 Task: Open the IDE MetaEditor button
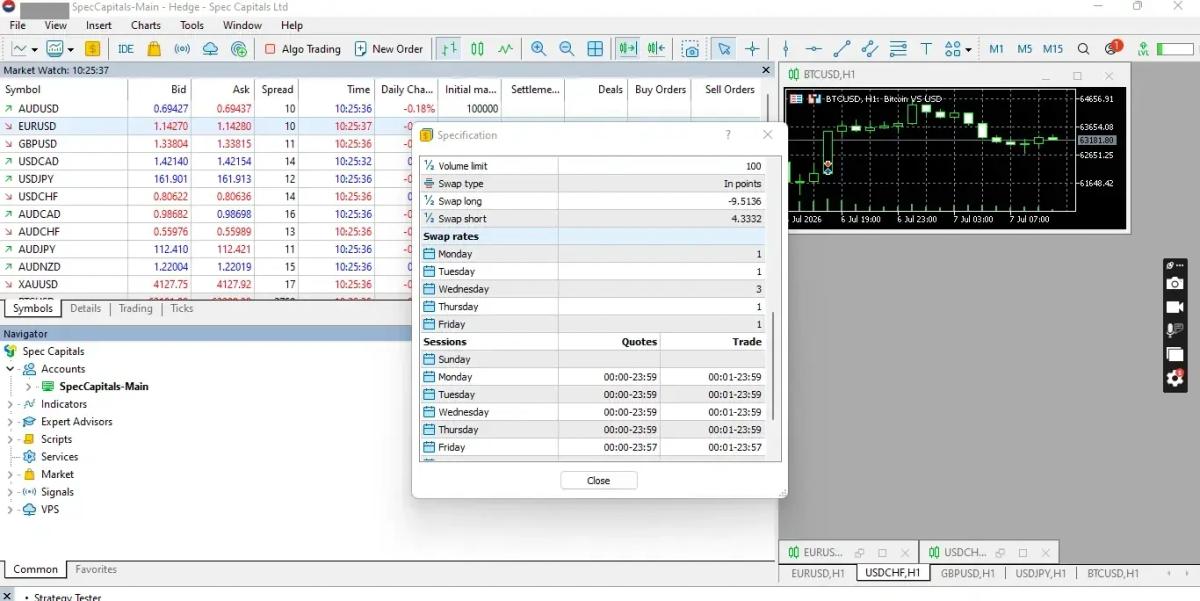coord(126,48)
